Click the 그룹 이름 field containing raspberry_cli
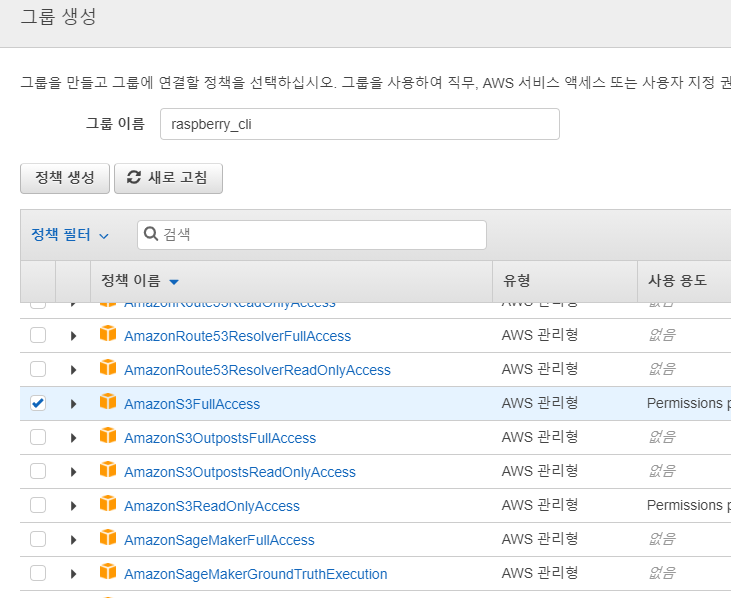The height and width of the screenshot is (598, 731). tap(360, 124)
